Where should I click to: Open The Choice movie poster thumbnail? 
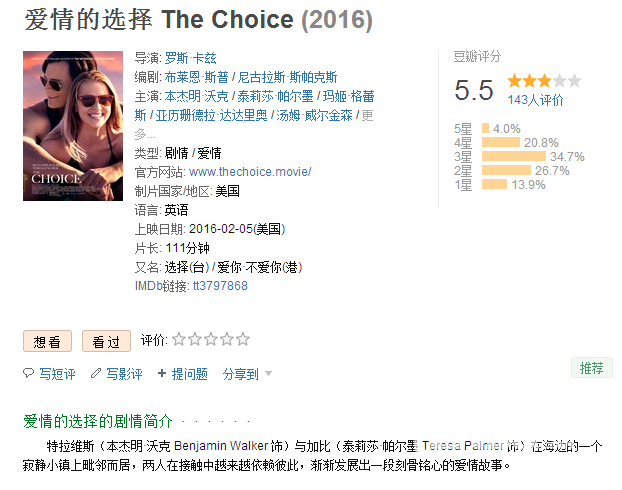click(x=73, y=126)
